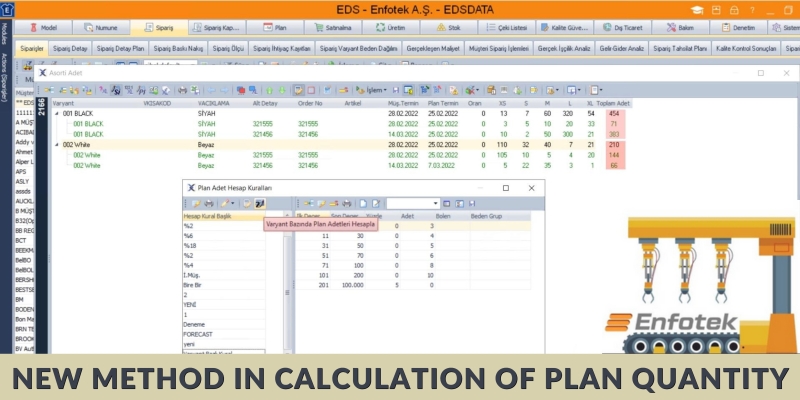Click the first yellow note icon in Plan Adet Hesap Kuralları
This screenshot has width=800, height=400.
tap(196, 204)
